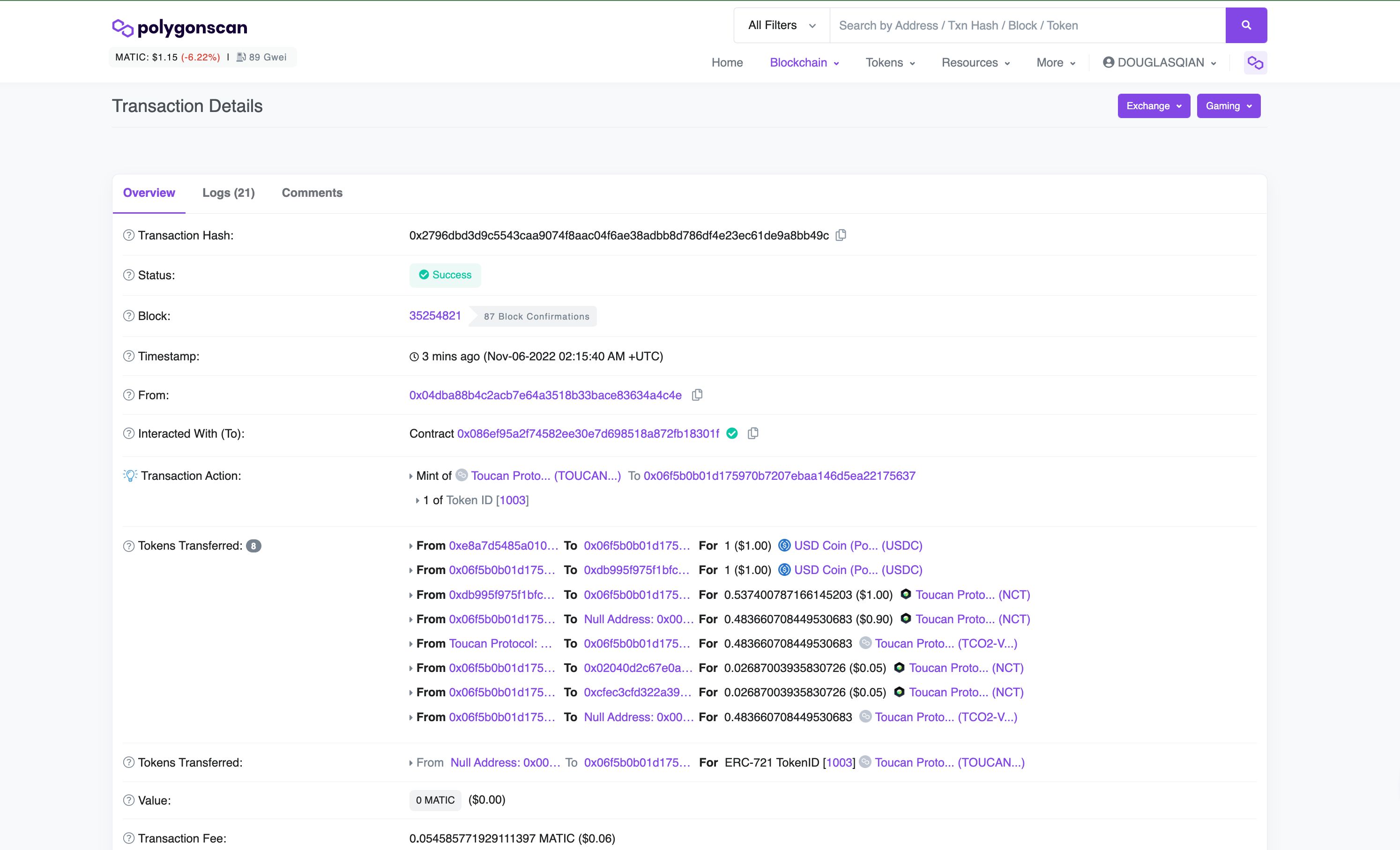Open recipient 0x02040d2c67e0a link
1400x850 pixels.
coord(638,668)
